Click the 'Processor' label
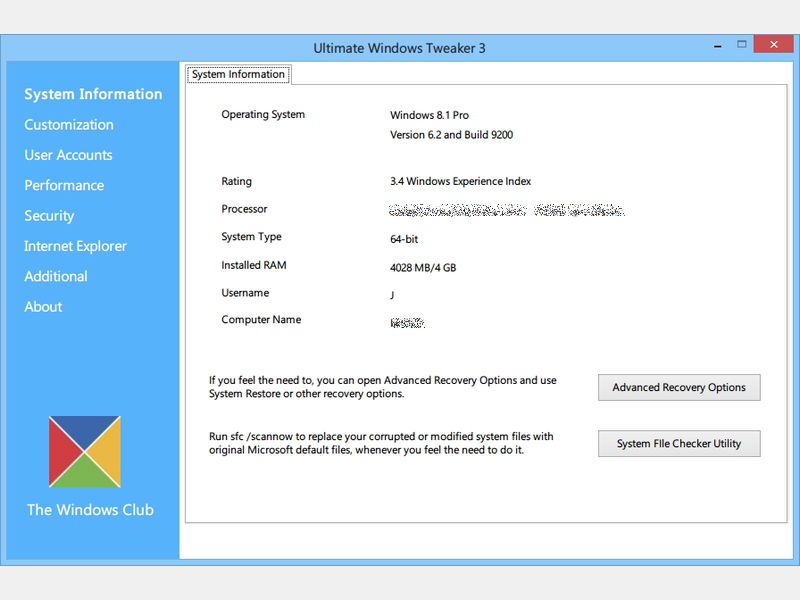 click(244, 209)
